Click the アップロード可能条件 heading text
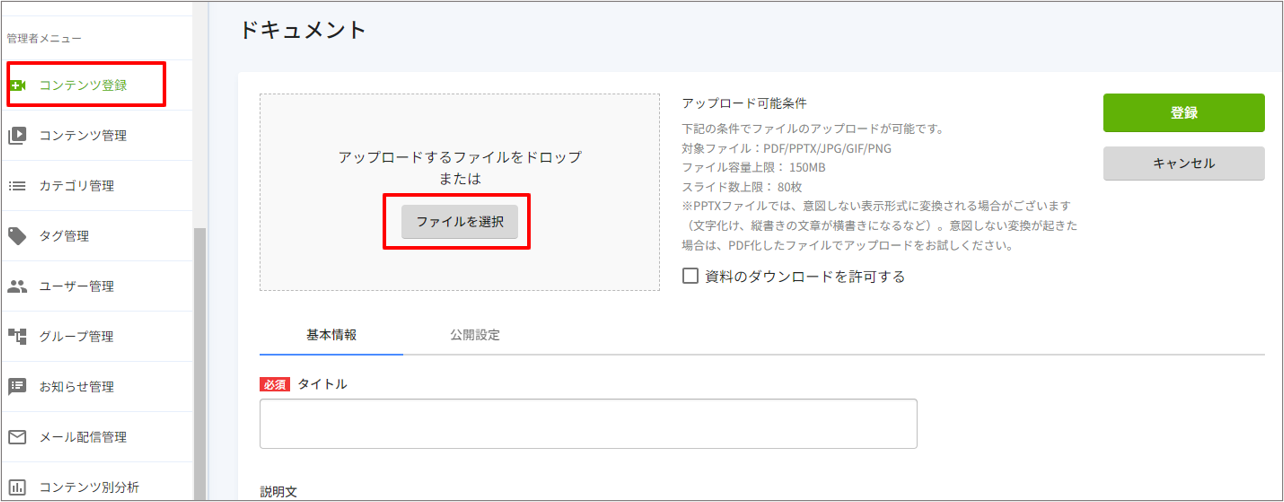 (x=744, y=103)
